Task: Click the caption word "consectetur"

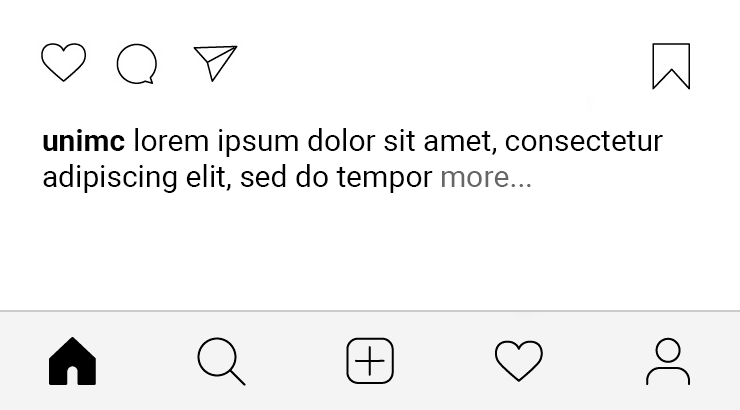Action: point(584,141)
